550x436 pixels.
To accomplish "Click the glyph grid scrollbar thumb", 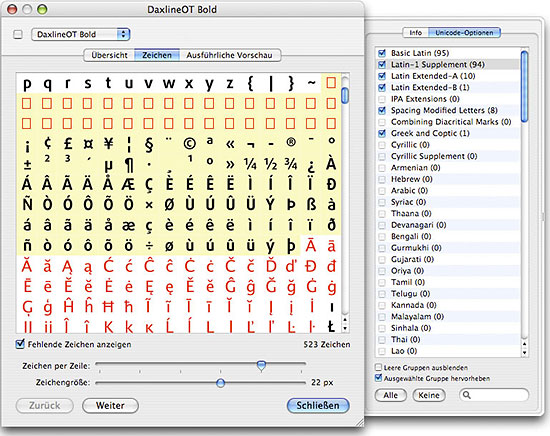I will click(x=345, y=95).
